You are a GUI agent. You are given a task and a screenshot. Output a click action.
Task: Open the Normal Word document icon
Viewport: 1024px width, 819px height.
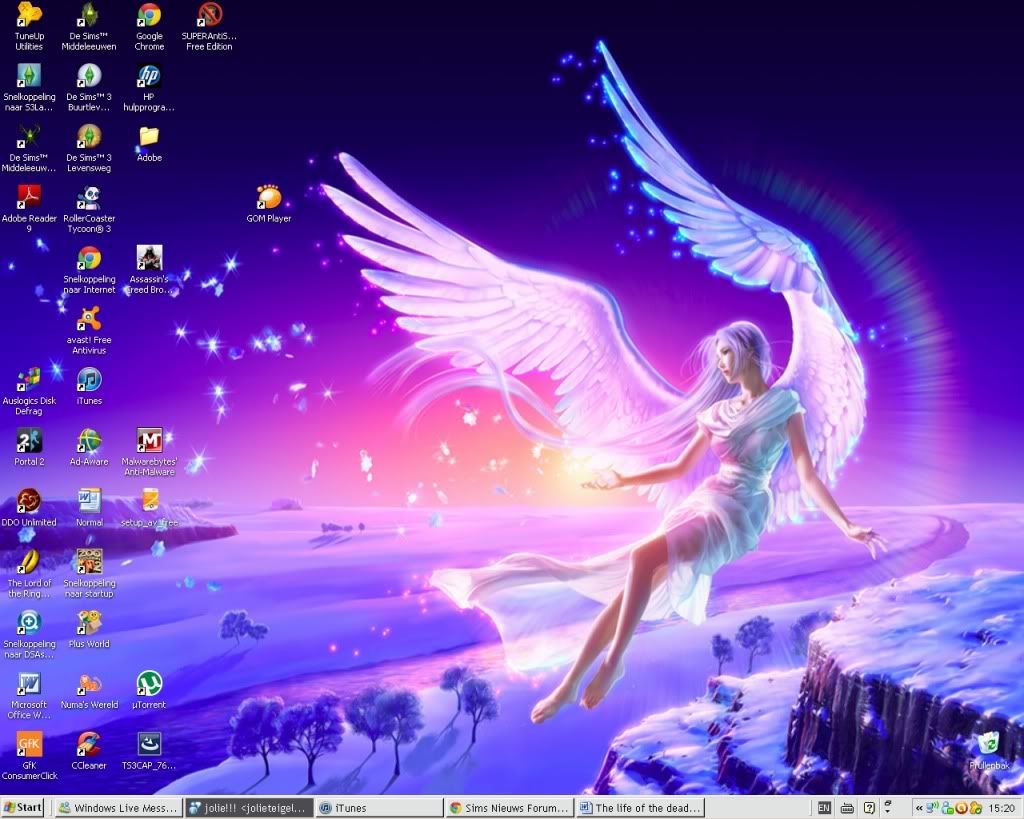(x=89, y=508)
